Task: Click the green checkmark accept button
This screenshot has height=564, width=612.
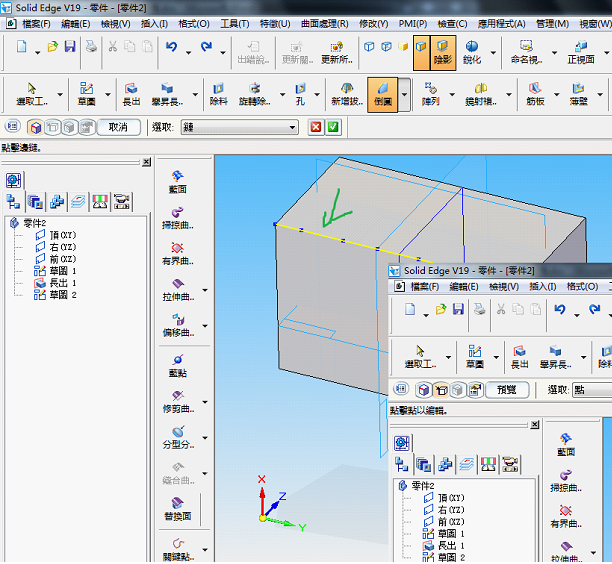Action: point(333,127)
